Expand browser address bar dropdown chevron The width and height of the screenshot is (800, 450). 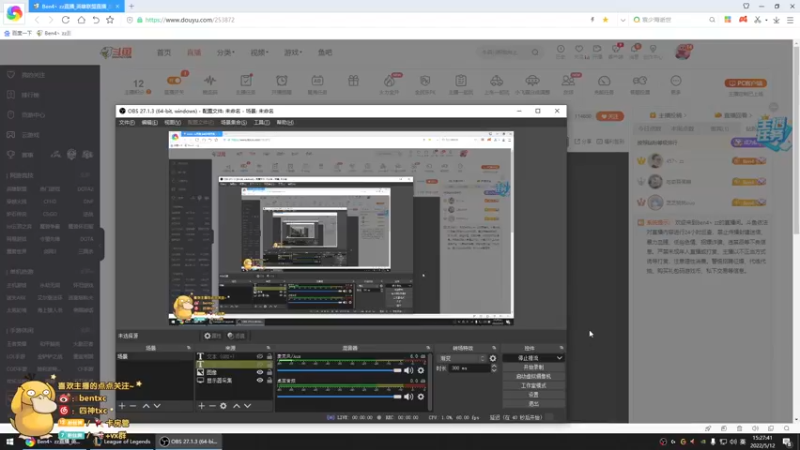click(x=622, y=20)
